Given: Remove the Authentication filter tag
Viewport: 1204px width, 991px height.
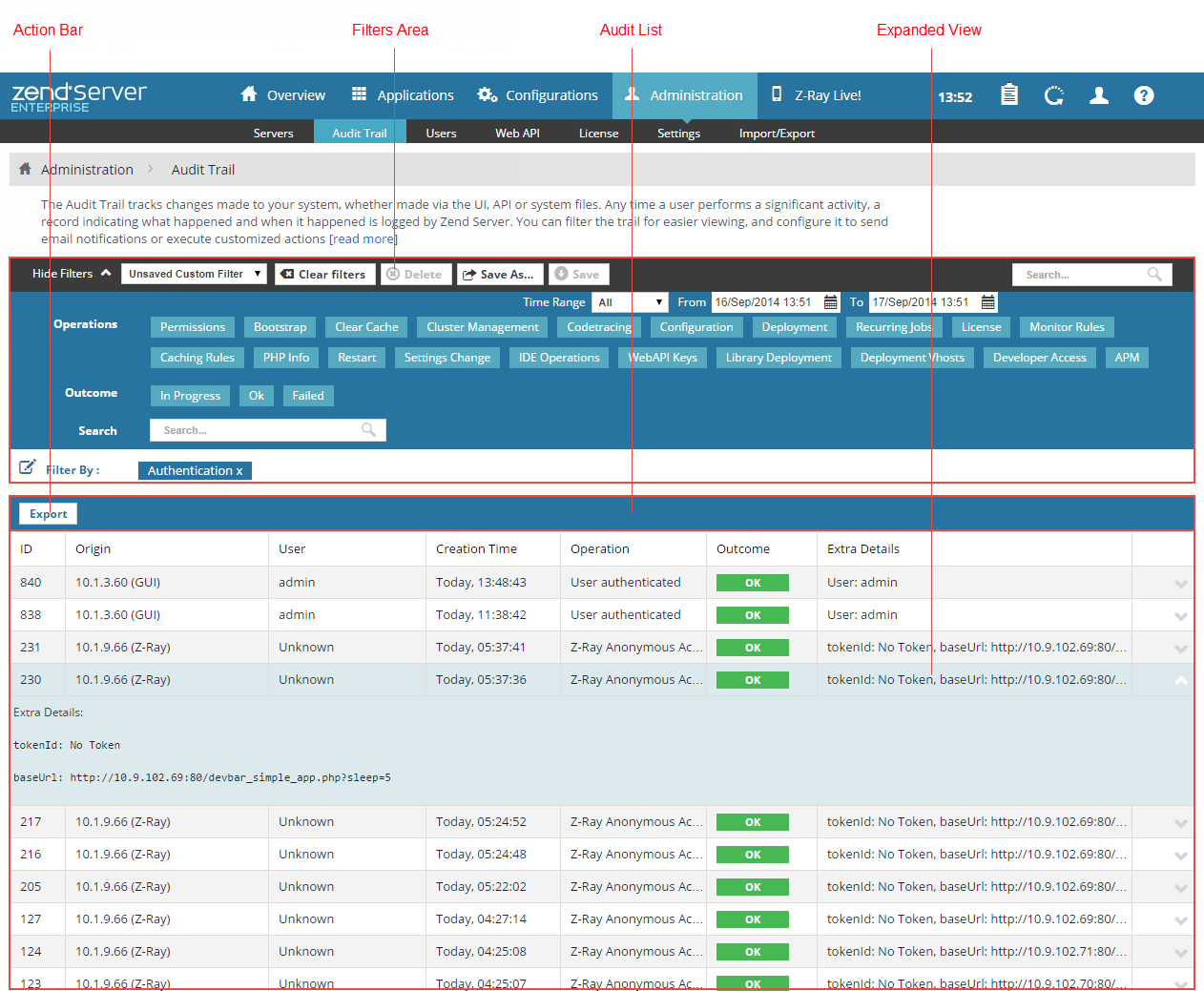Looking at the screenshot, I should [x=239, y=471].
